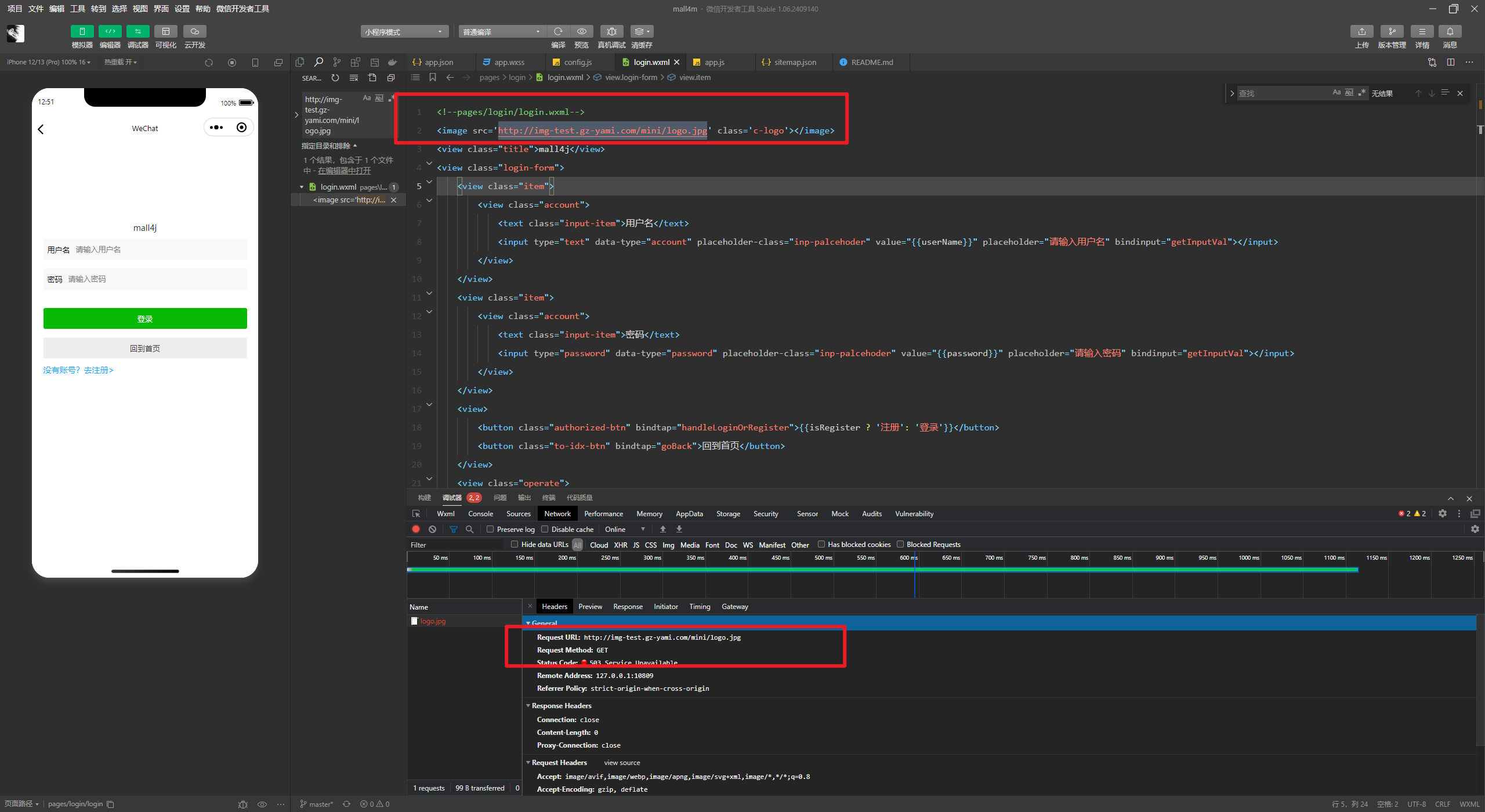1485x812 pixels.
Task: Enable the Disable cache checkbox
Action: (x=545, y=529)
